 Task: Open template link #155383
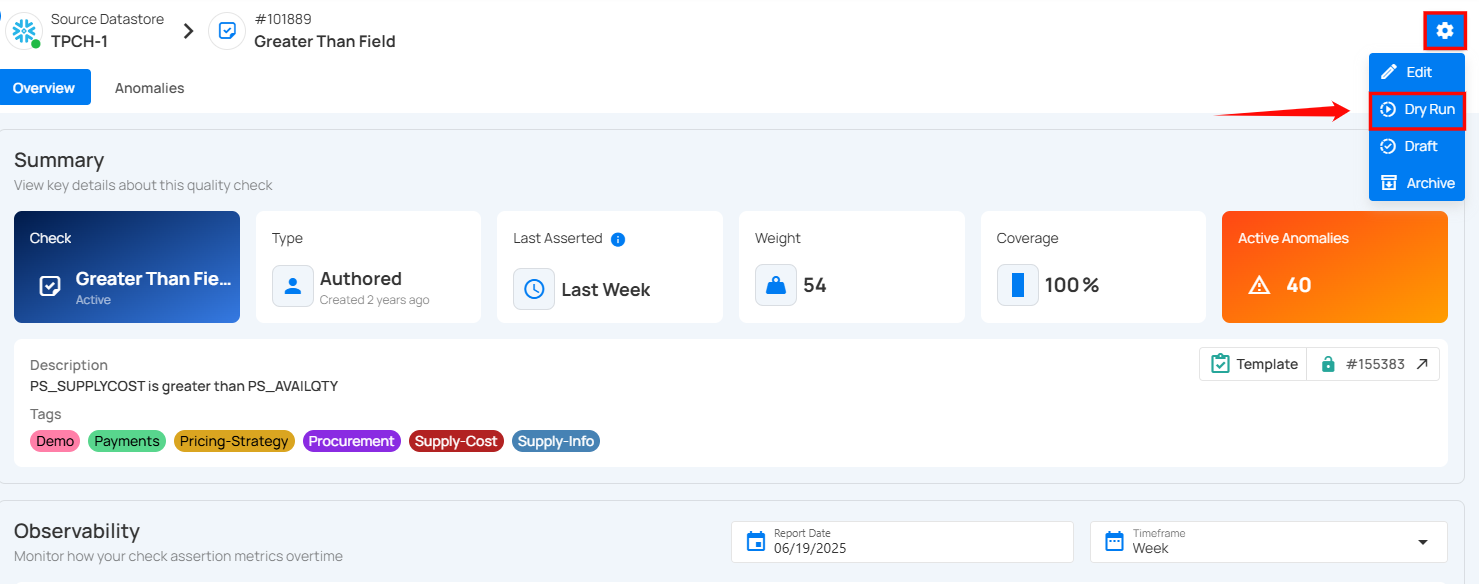click(x=1373, y=364)
